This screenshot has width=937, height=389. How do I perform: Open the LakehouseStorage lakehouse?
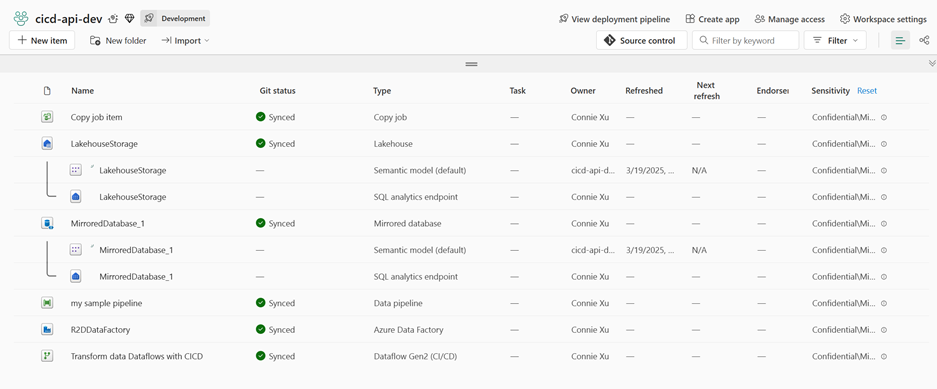(104, 143)
